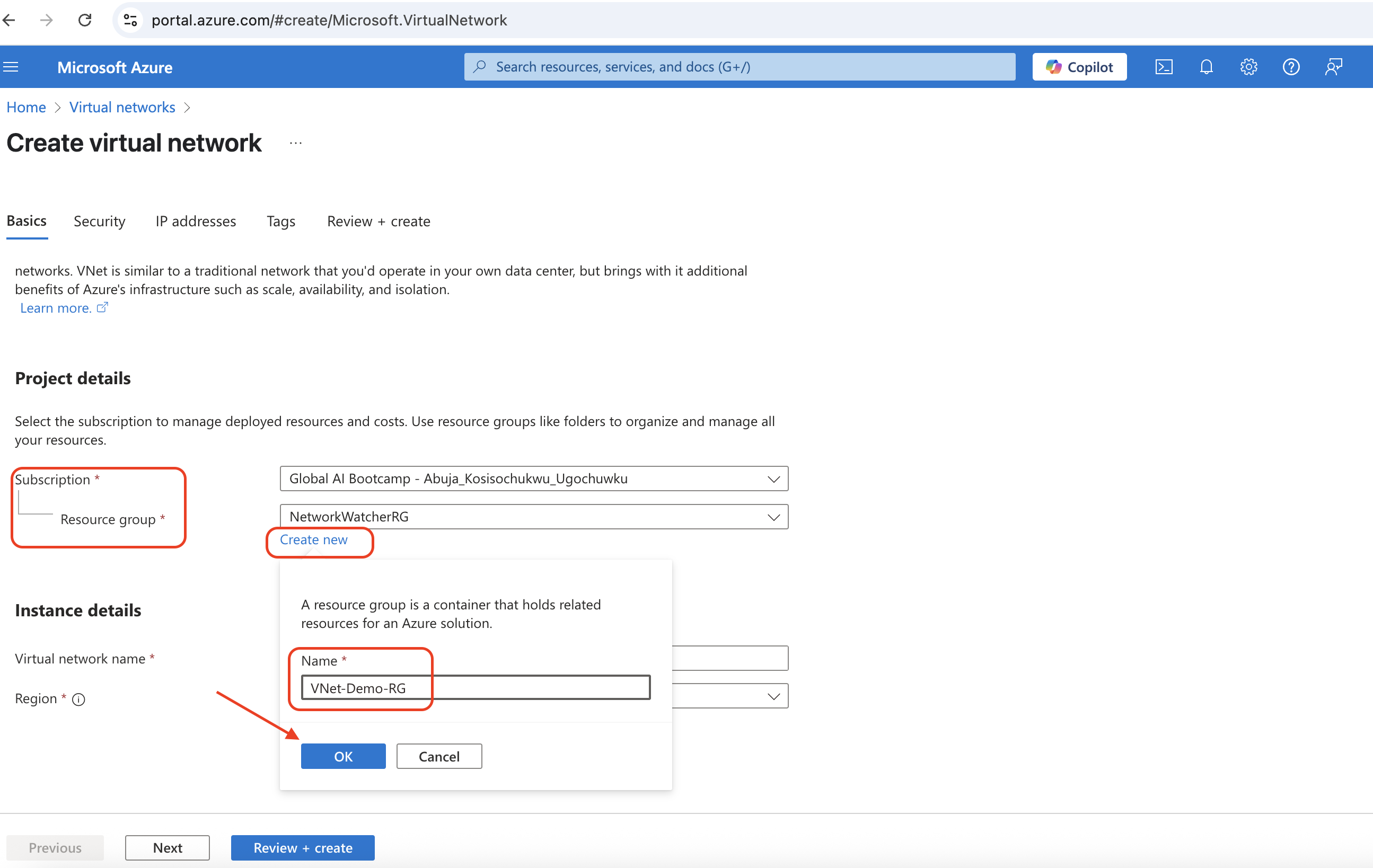Viewport: 1373px width, 868px height.
Task: Open the help question mark icon
Action: (1291, 67)
